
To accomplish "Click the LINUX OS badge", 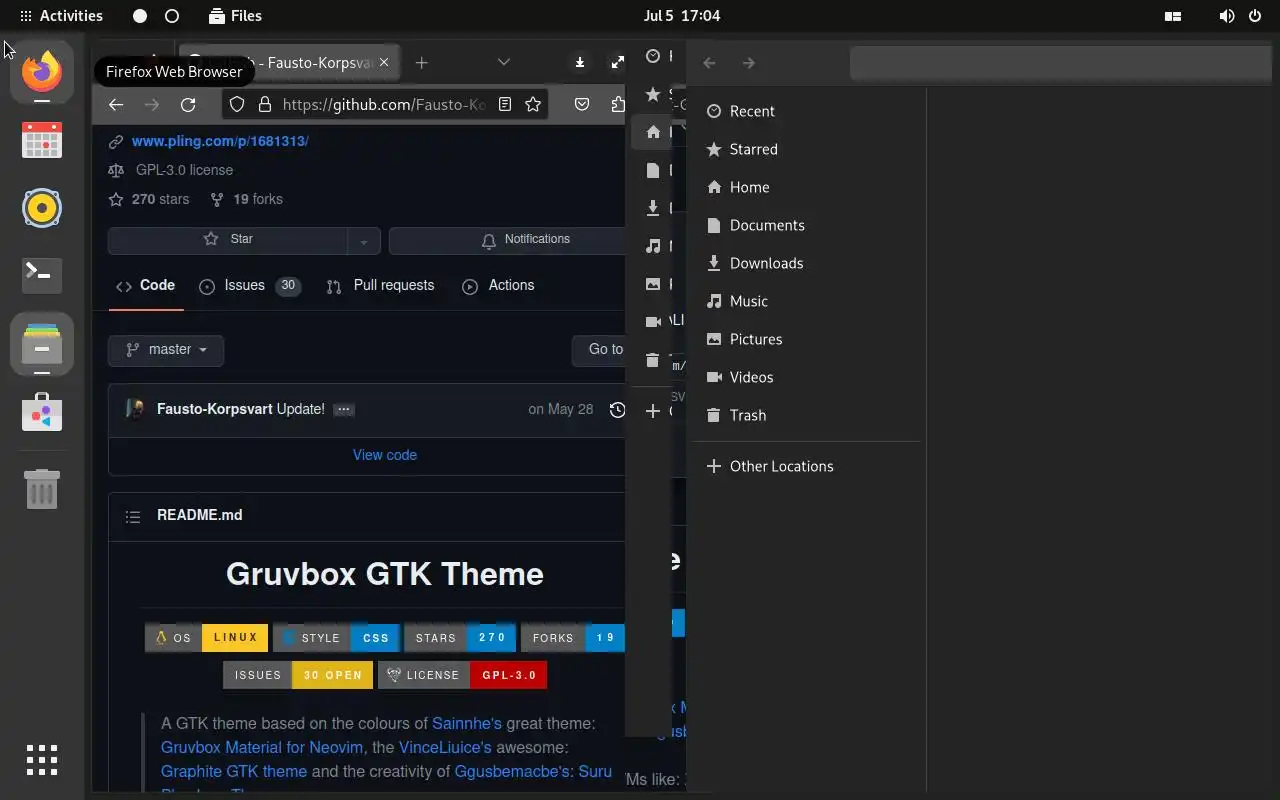I will click(206, 638).
